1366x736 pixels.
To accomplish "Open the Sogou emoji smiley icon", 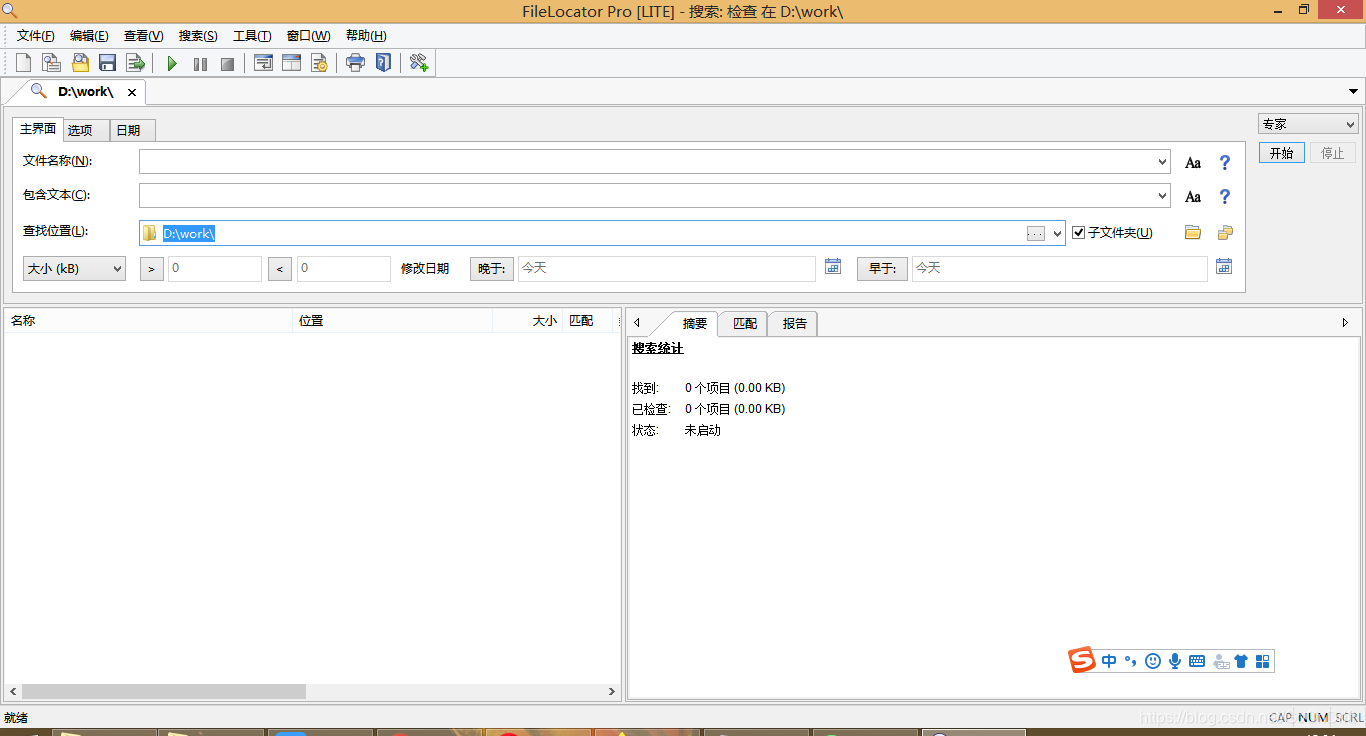I will point(1153,661).
